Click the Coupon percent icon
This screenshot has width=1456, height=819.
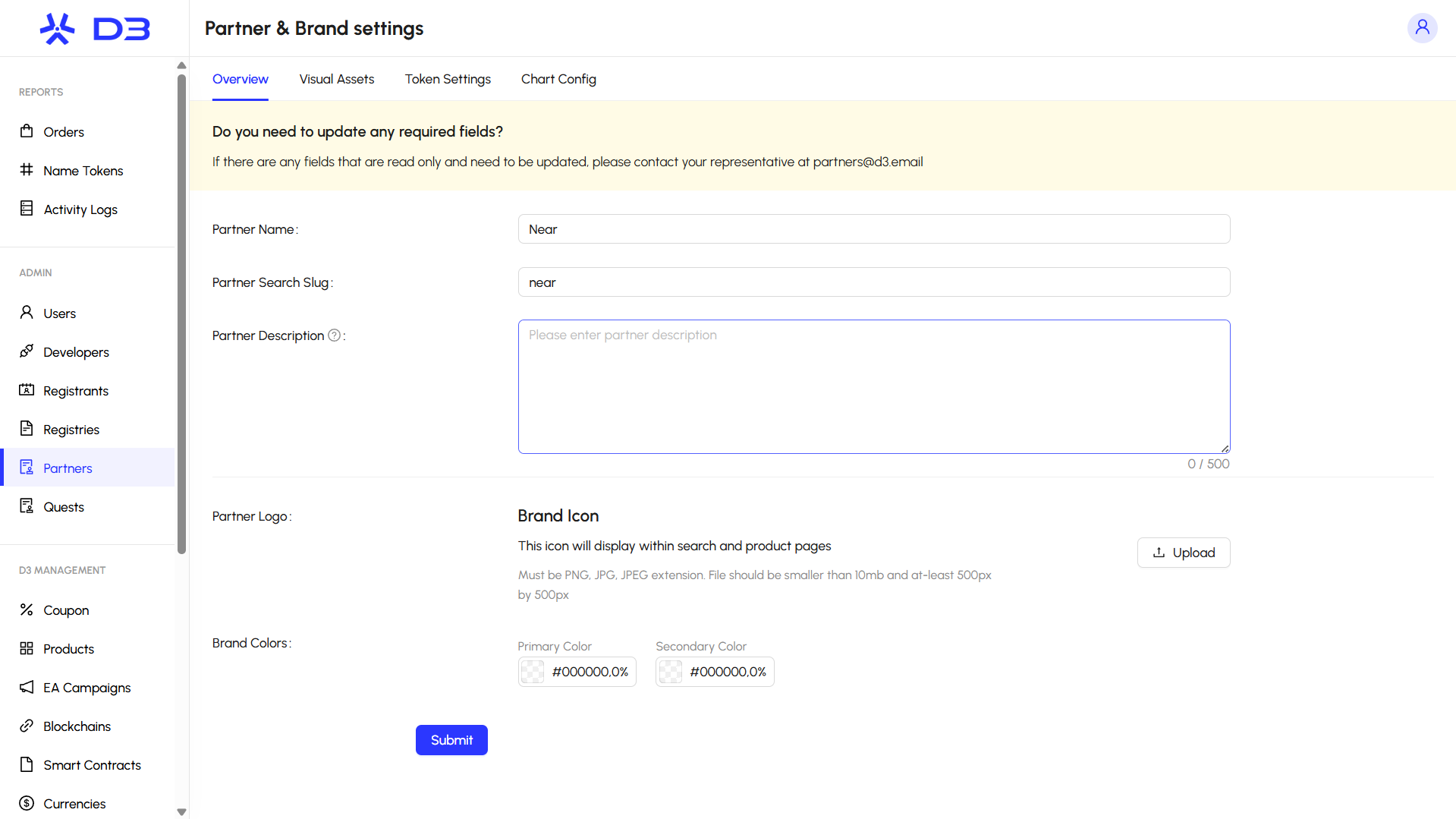(x=27, y=610)
